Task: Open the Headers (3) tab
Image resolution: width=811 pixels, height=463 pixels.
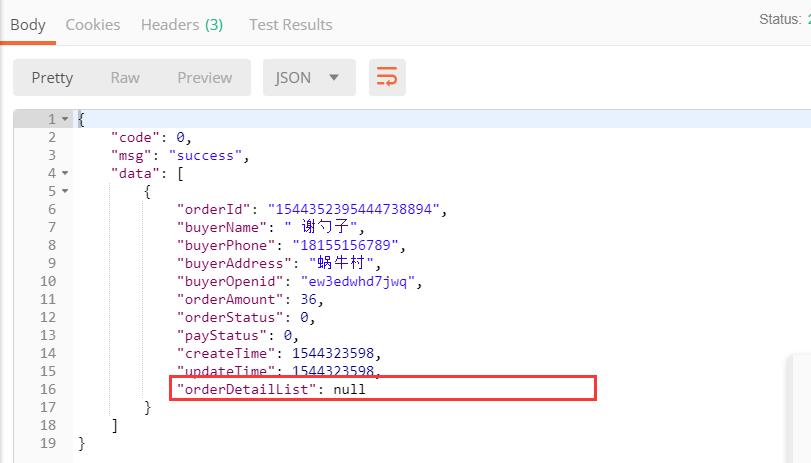Action: 182,25
